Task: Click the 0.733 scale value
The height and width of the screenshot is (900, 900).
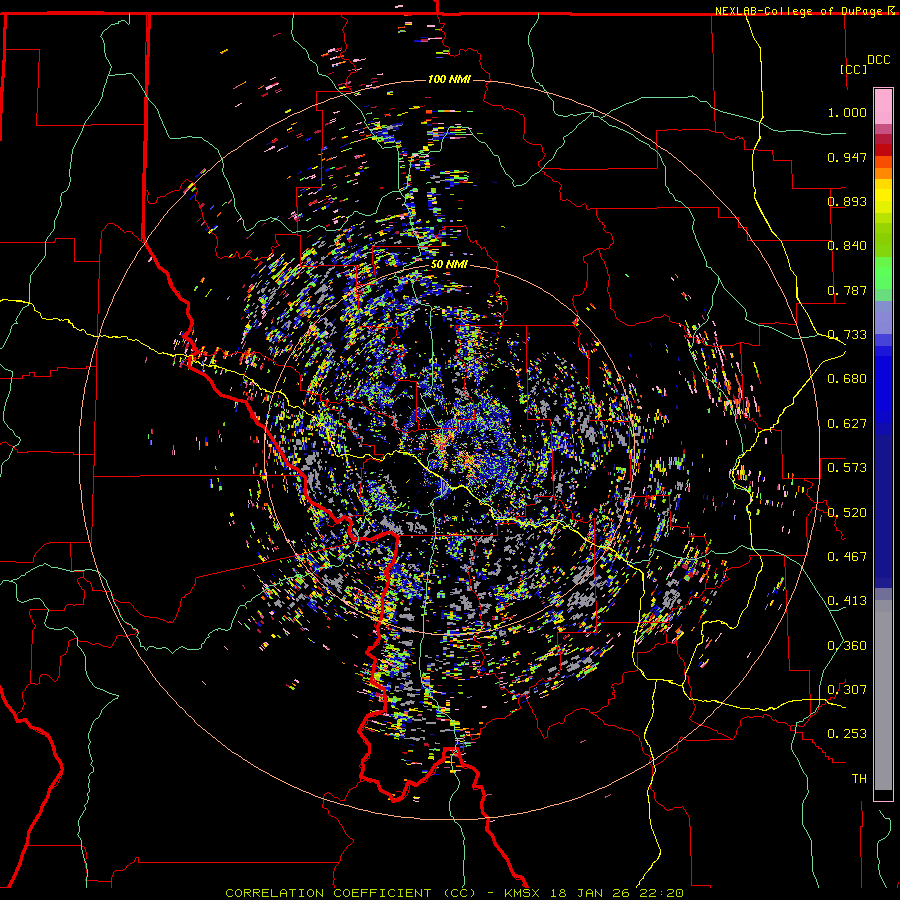Action: pyautogui.click(x=847, y=335)
